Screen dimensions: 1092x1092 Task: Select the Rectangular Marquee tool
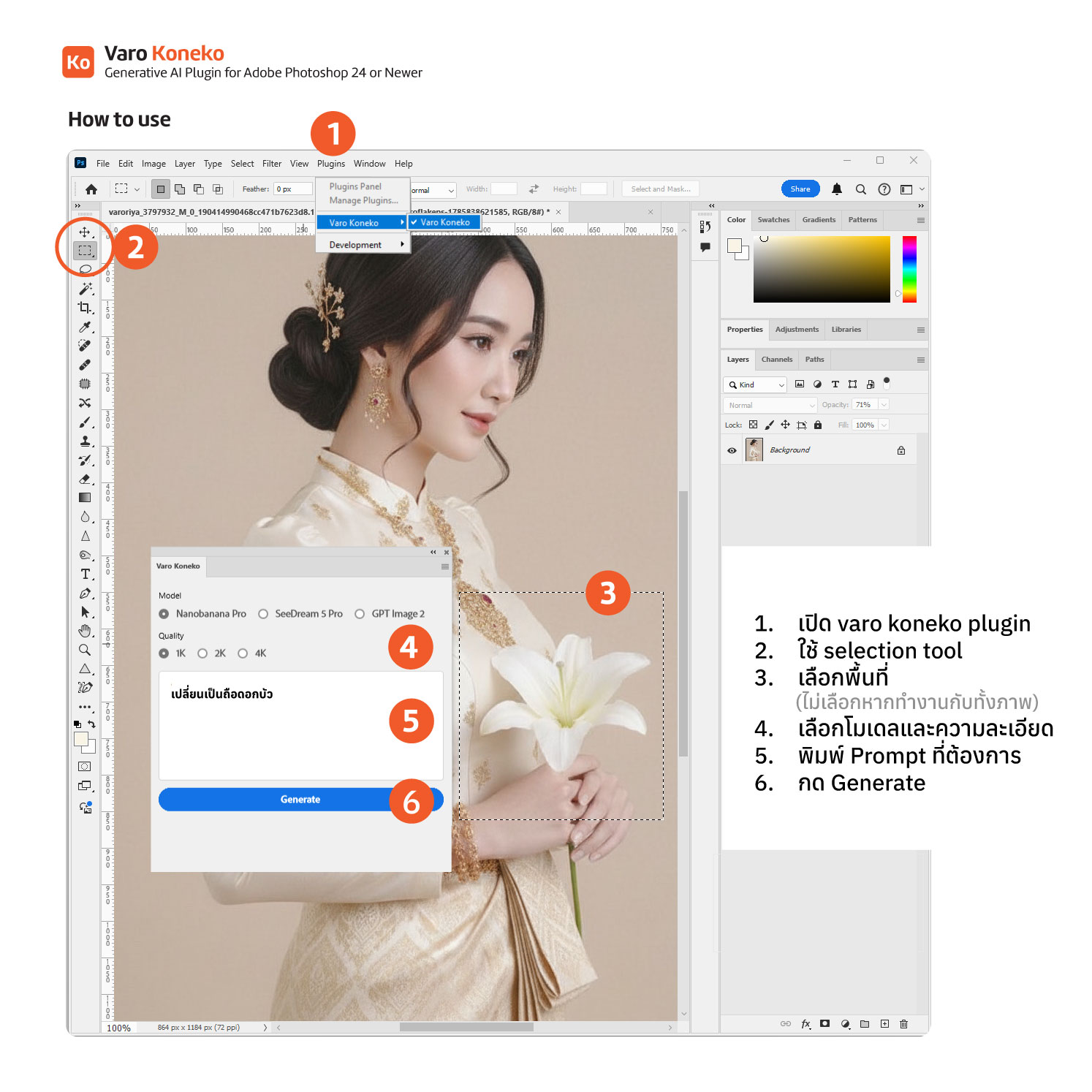click(85, 251)
